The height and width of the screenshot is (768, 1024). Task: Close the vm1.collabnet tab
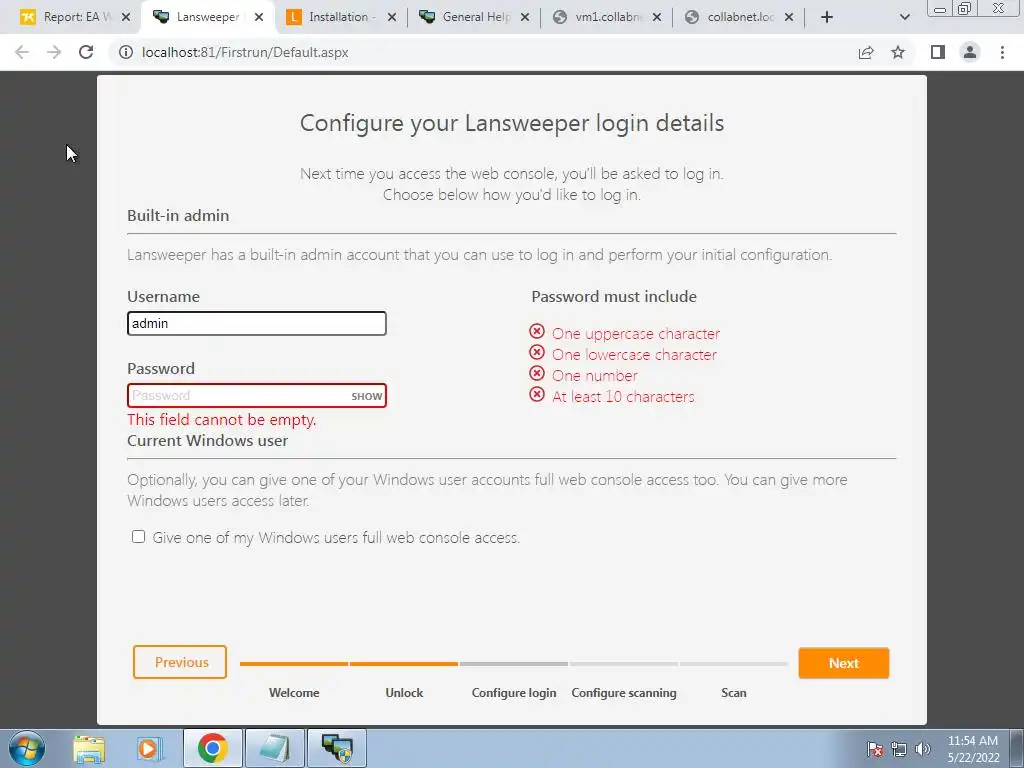(x=657, y=17)
